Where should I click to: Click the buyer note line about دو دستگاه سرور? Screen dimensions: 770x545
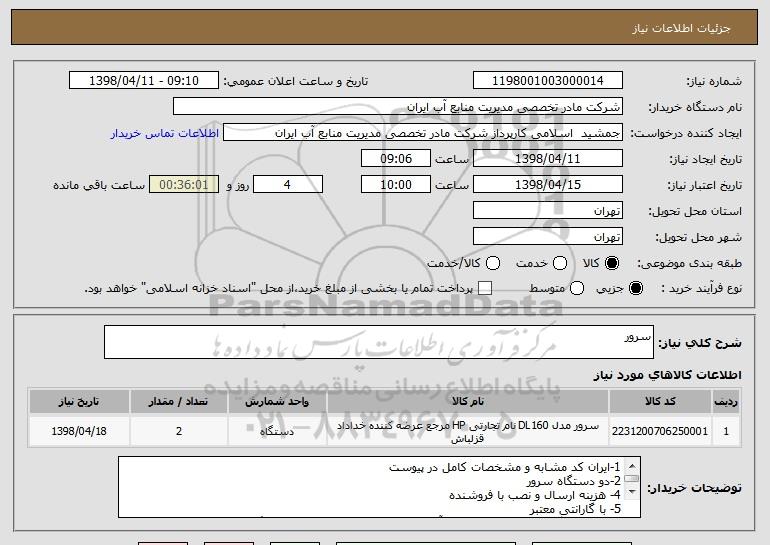click(573, 481)
